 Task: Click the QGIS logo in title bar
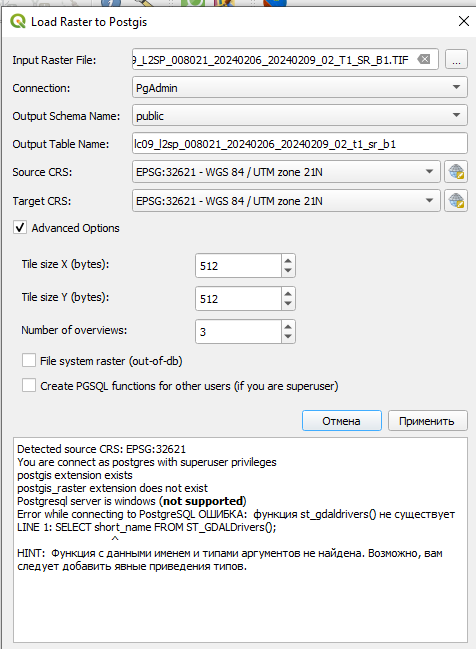point(18,21)
